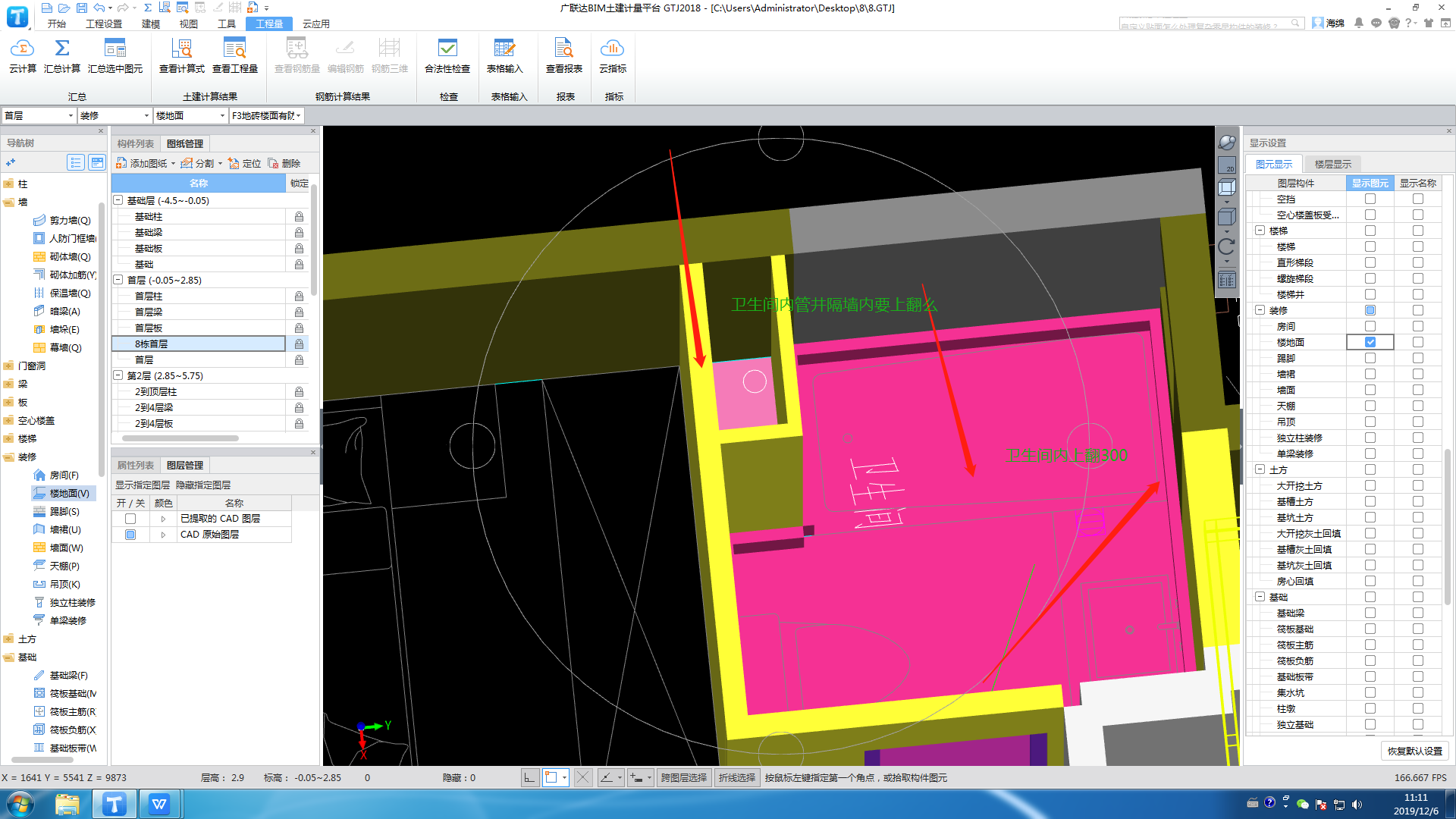The width and height of the screenshot is (1456, 819).
Task: Enable 踢脚 显示图元 checkbox
Action: pos(1370,358)
